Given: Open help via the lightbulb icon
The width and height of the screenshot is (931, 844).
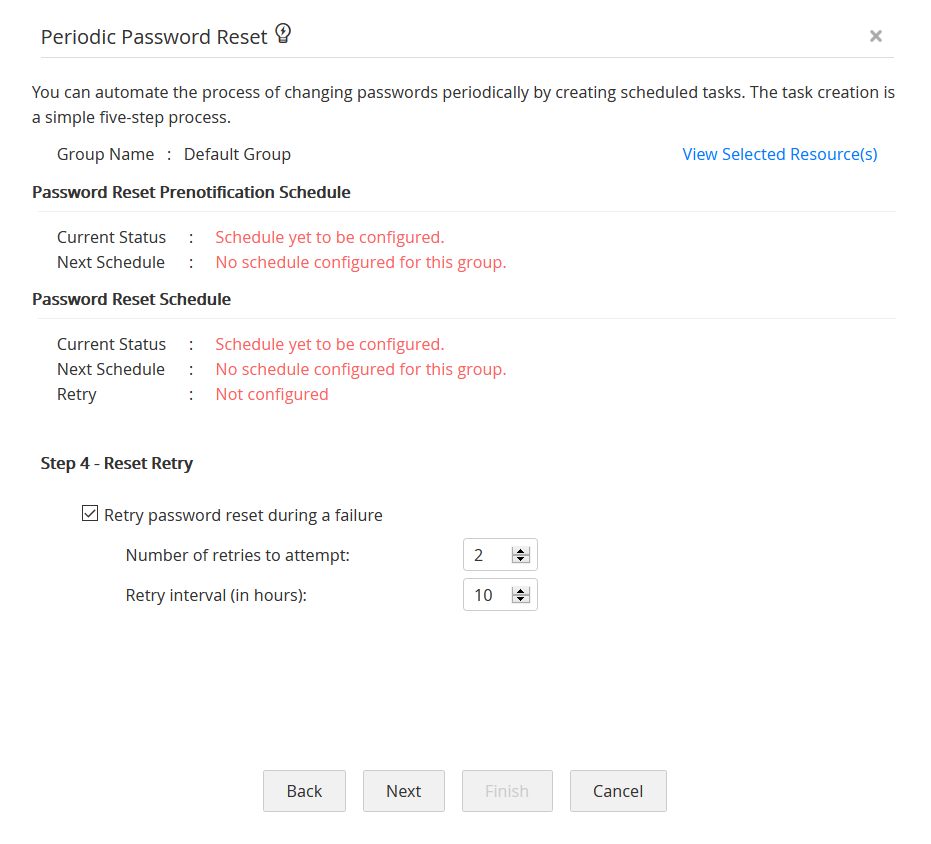Looking at the screenshot, I should click(283, 33).
